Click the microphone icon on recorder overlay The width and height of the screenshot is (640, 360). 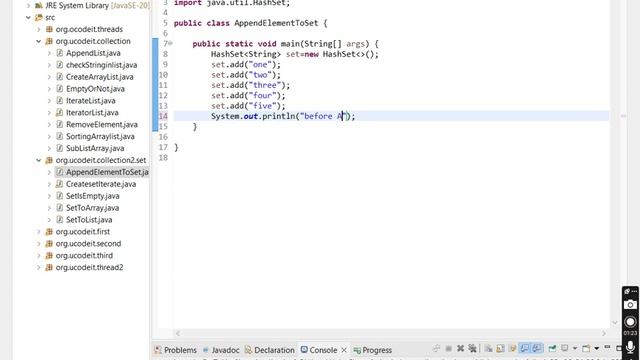(x=630, y=347)
